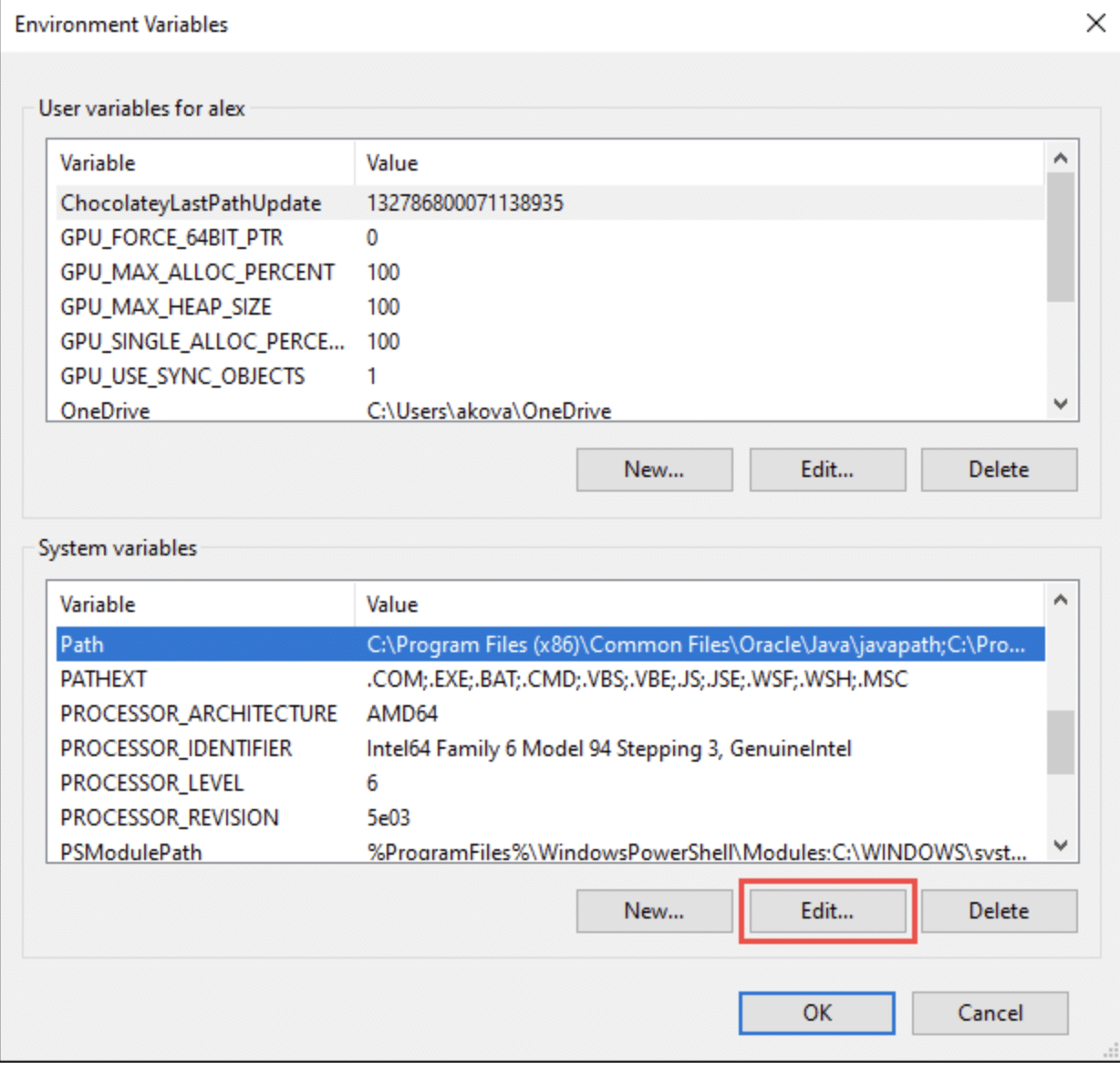Select GPU_FORCE_64BIT_PTR variable
Image resolution: width=1120 pixels, height=1069 pixels.
pyautogui.click(x=550, y=238)
